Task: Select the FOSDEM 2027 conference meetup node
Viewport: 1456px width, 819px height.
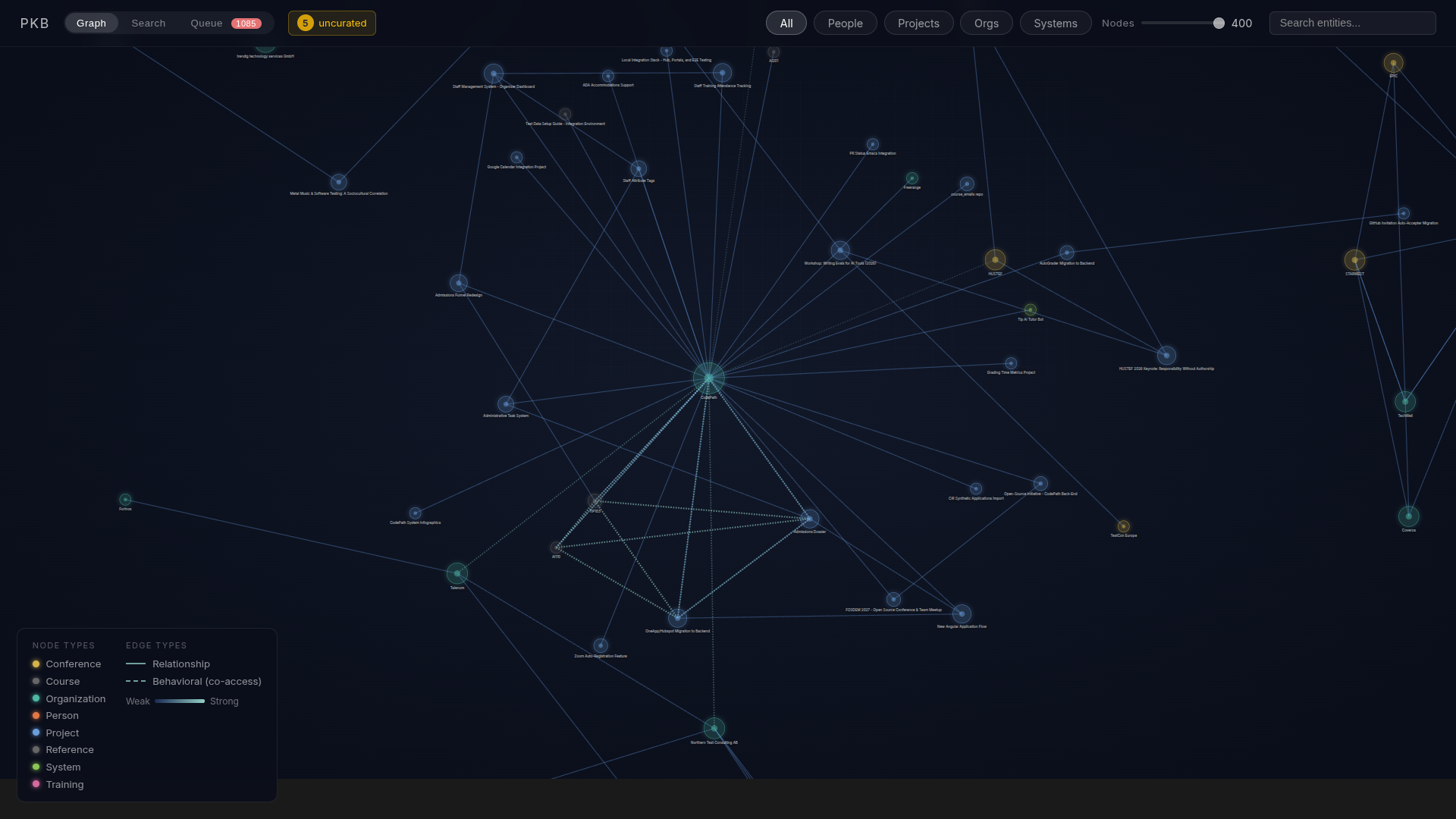Action: click(x=893, y=599)
